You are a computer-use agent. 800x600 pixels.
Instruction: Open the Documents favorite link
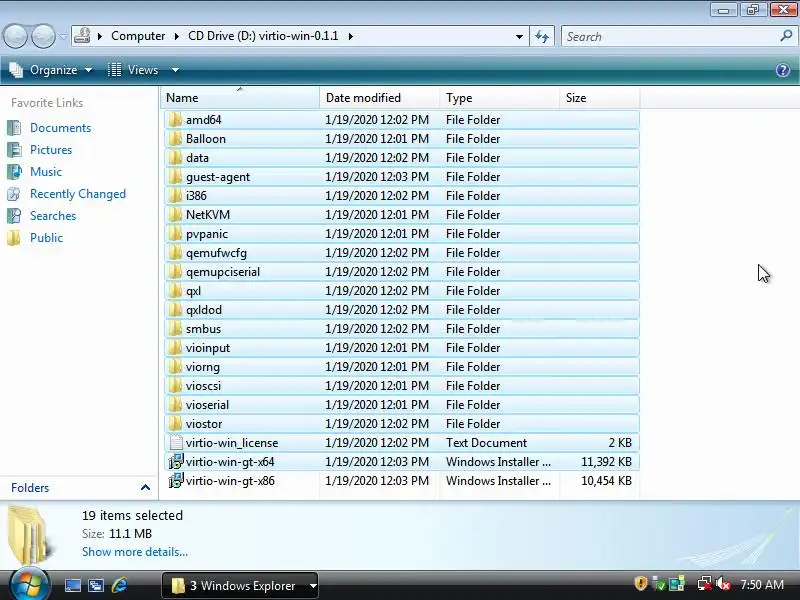[x=60, y=128]
